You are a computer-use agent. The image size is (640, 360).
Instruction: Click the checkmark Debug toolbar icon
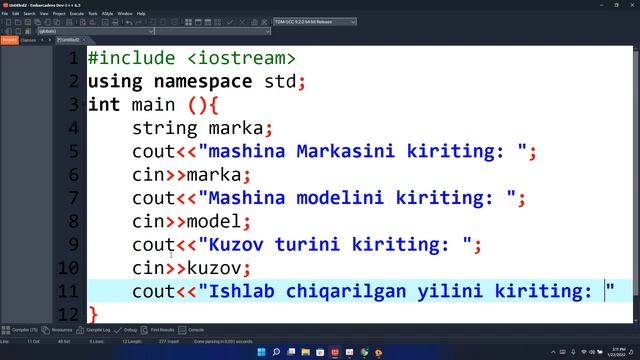pos(230,22)
